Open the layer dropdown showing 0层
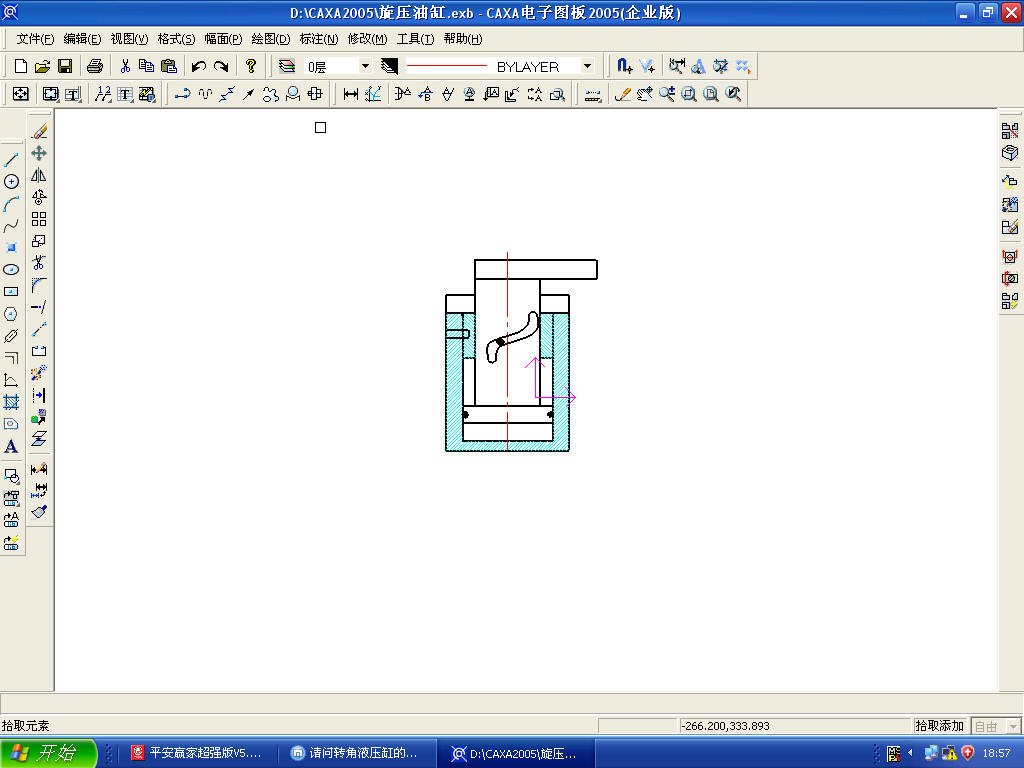Viewport: 1024px width, 768px height. pyautogui.click(x=338, y=67)
